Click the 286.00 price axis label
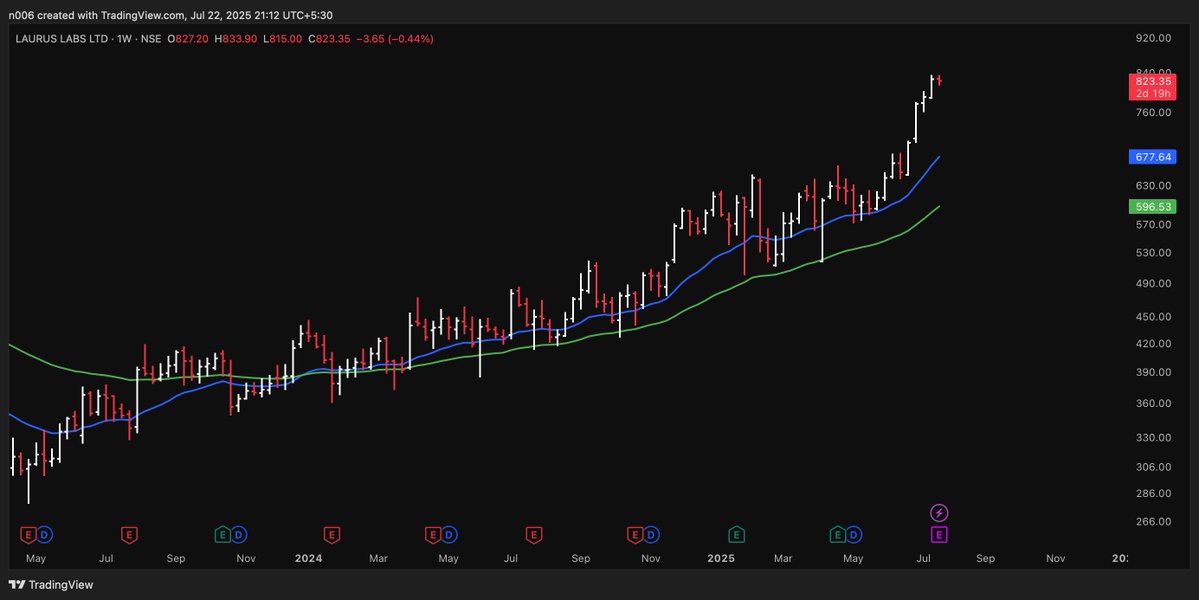 coord(1153,493)
